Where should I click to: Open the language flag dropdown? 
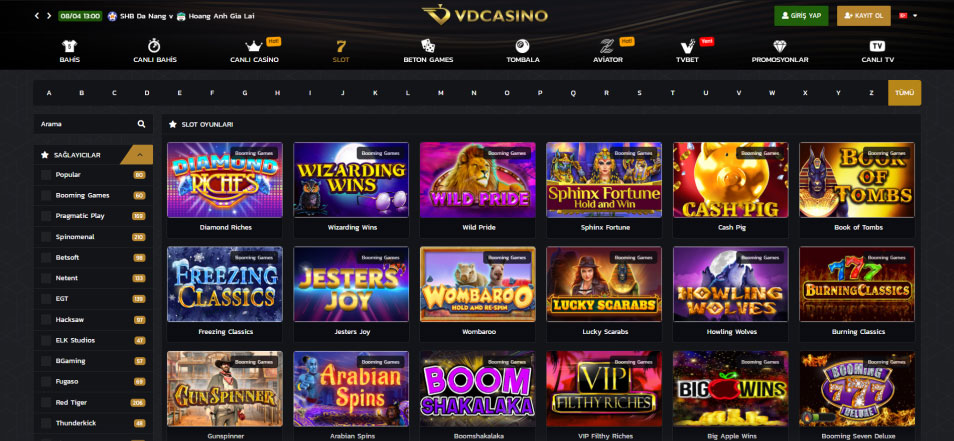pos(908,16)
